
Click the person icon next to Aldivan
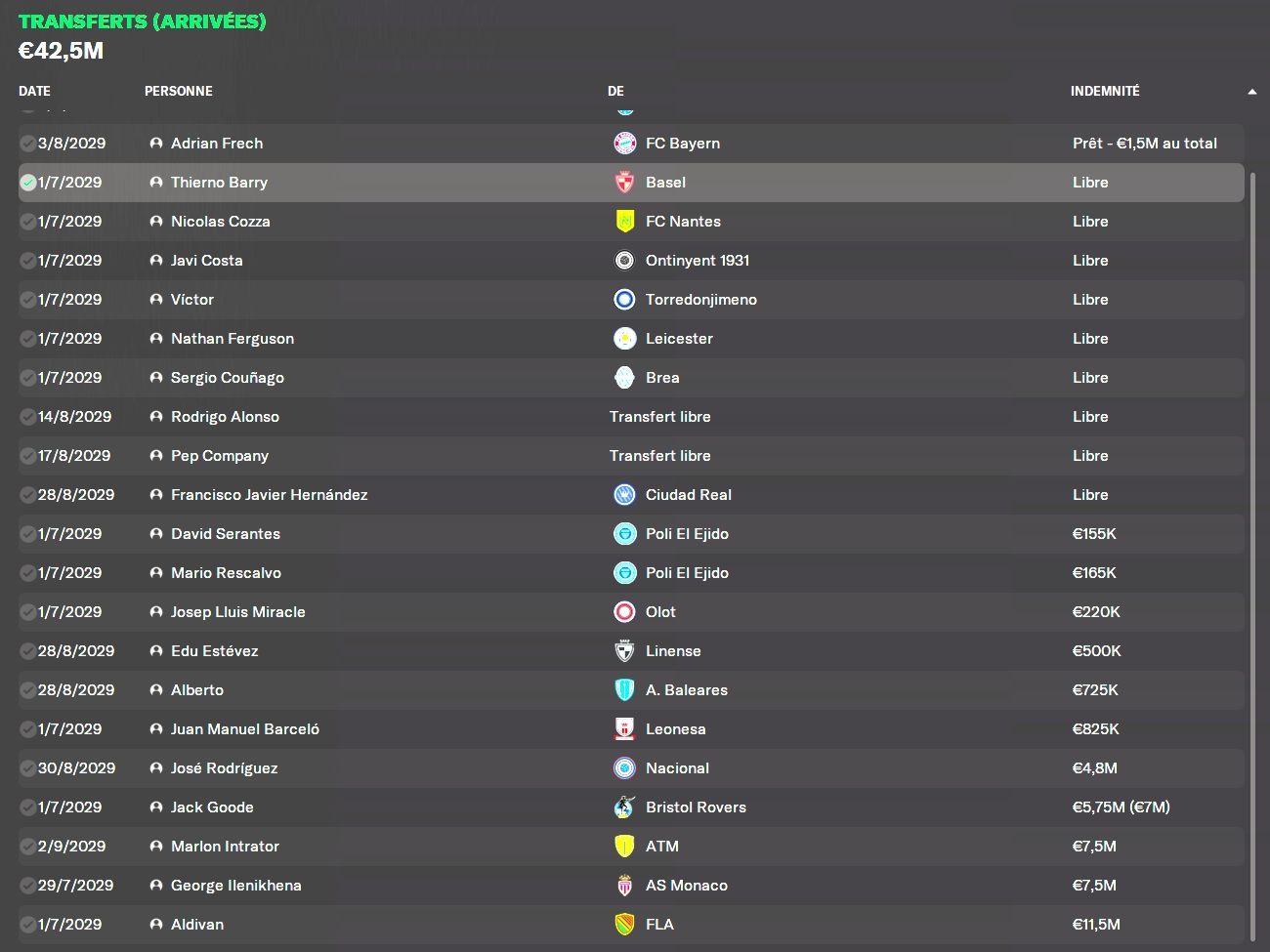[x=156, y=925]
